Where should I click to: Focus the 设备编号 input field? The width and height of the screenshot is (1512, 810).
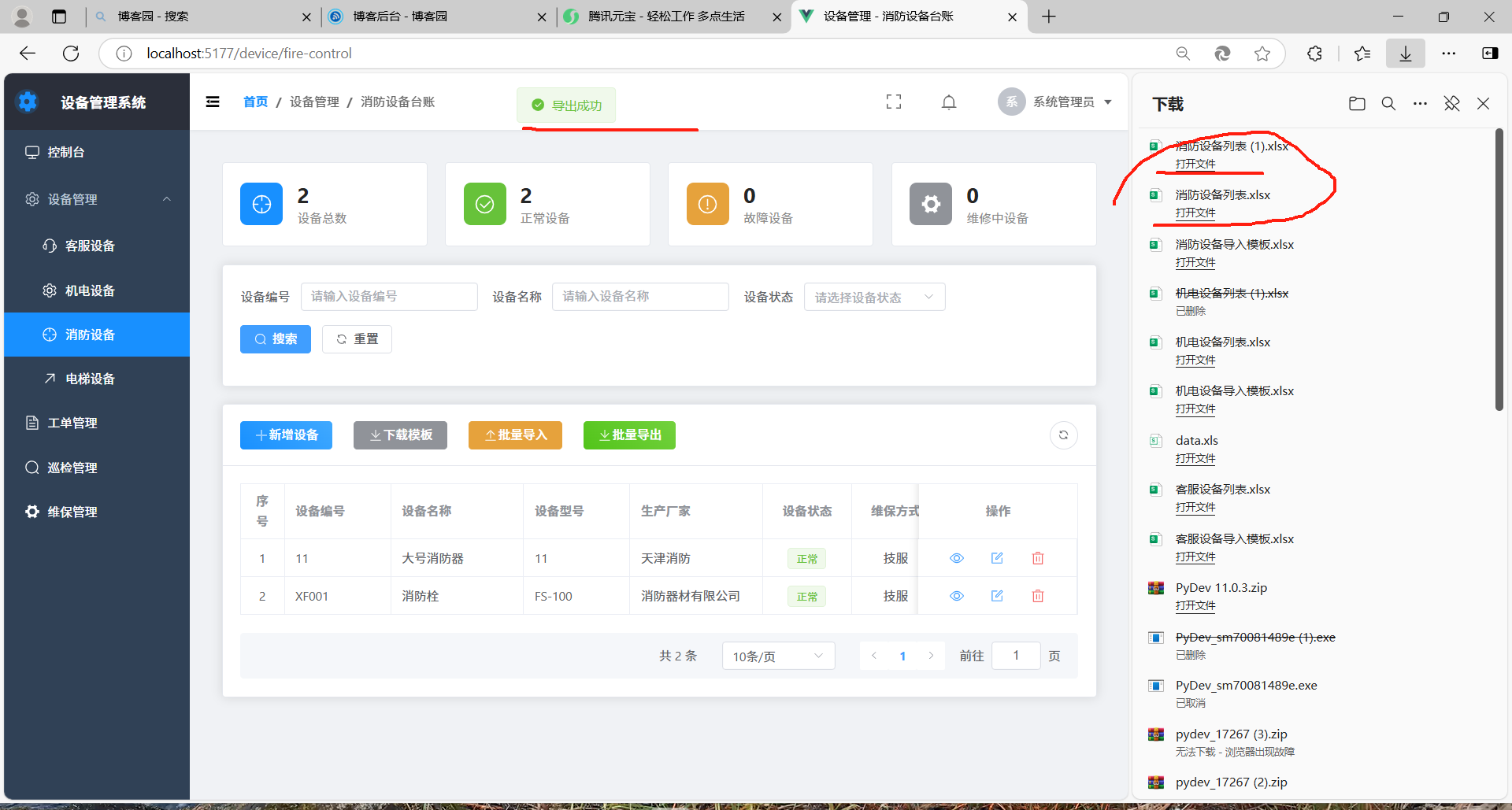click(x=389, y=297)
